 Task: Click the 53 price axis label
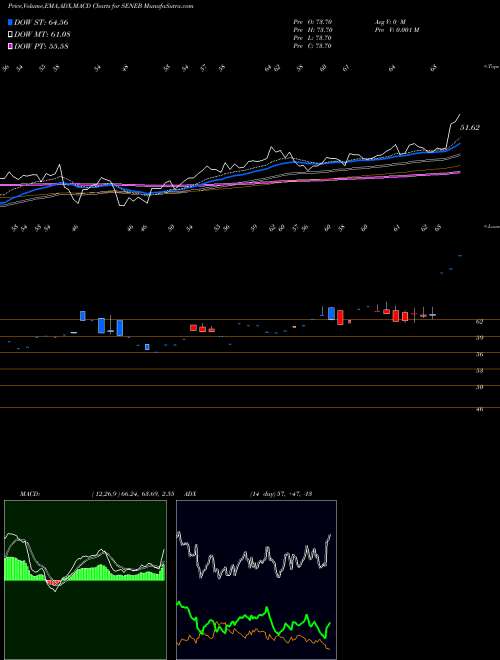click(479, 371)
